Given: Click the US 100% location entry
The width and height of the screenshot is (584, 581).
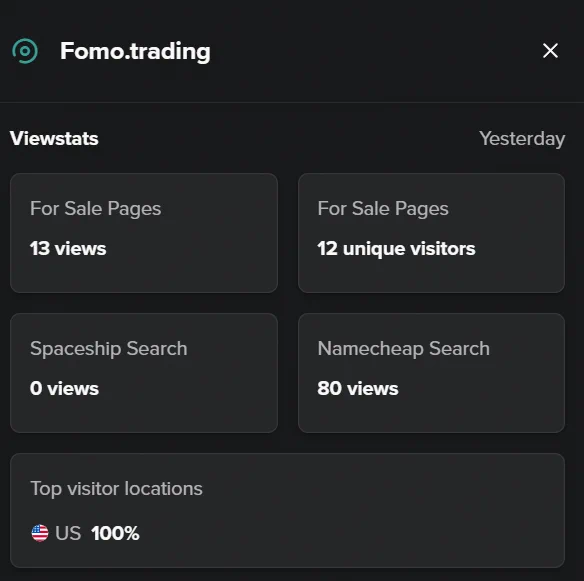Looking at the screenshot, I should tap(85, 533).
